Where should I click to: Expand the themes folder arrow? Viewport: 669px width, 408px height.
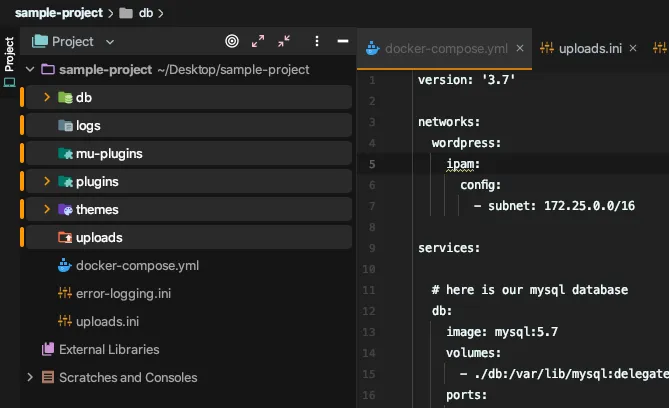[x=47, y=210]
